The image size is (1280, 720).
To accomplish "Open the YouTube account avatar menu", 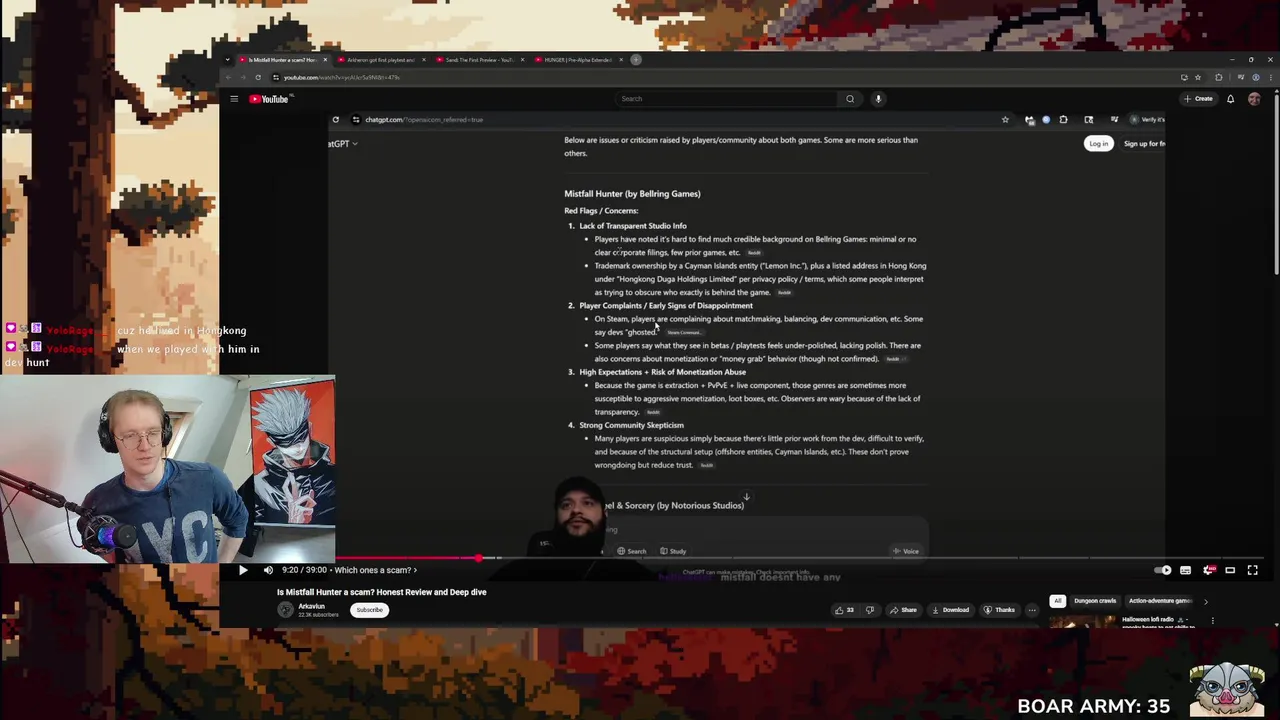I will 1254,99.
